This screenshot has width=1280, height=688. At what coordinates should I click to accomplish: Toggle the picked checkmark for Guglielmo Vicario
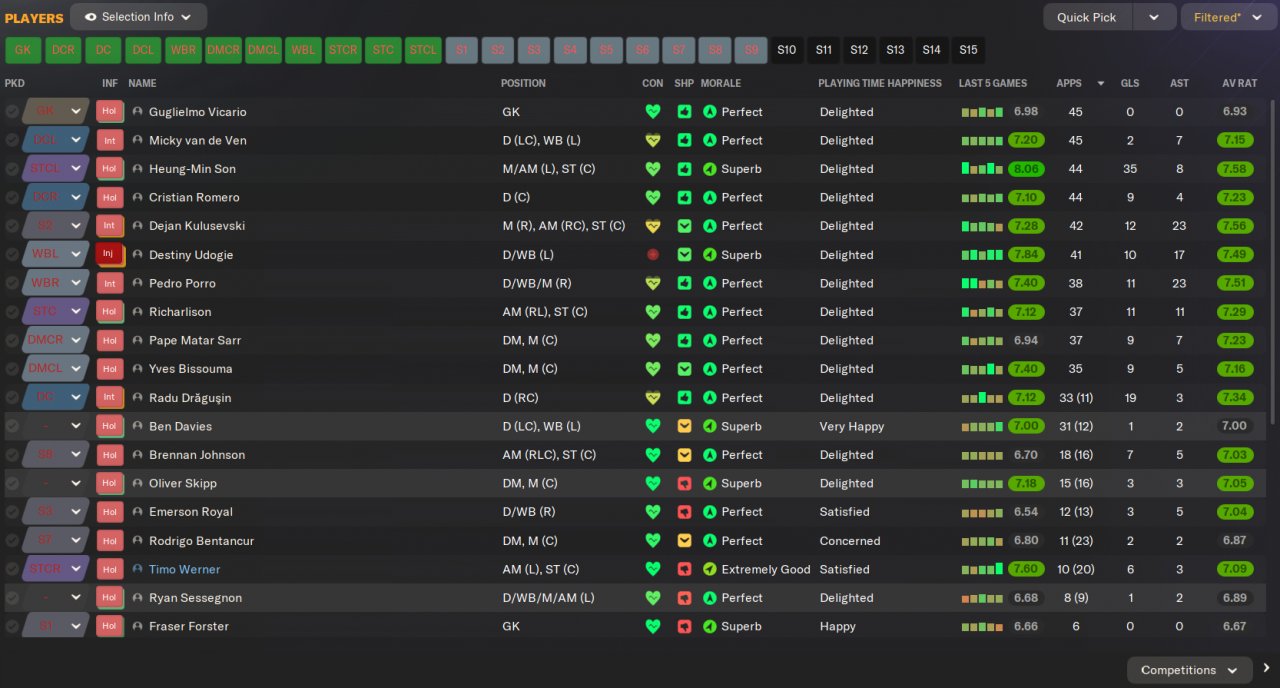(12, 112)
